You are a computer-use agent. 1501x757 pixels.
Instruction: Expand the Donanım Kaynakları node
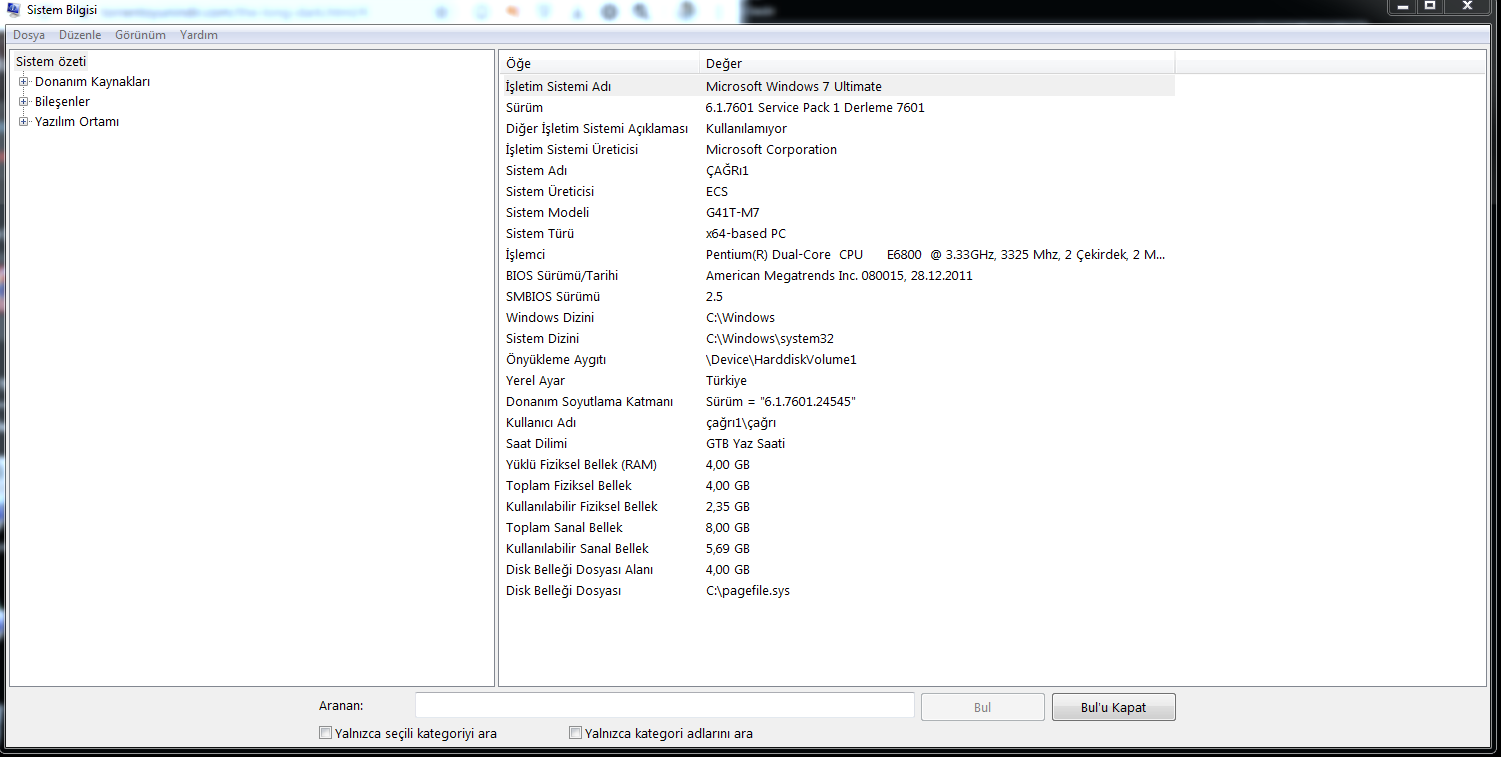[x=24, y=82]
